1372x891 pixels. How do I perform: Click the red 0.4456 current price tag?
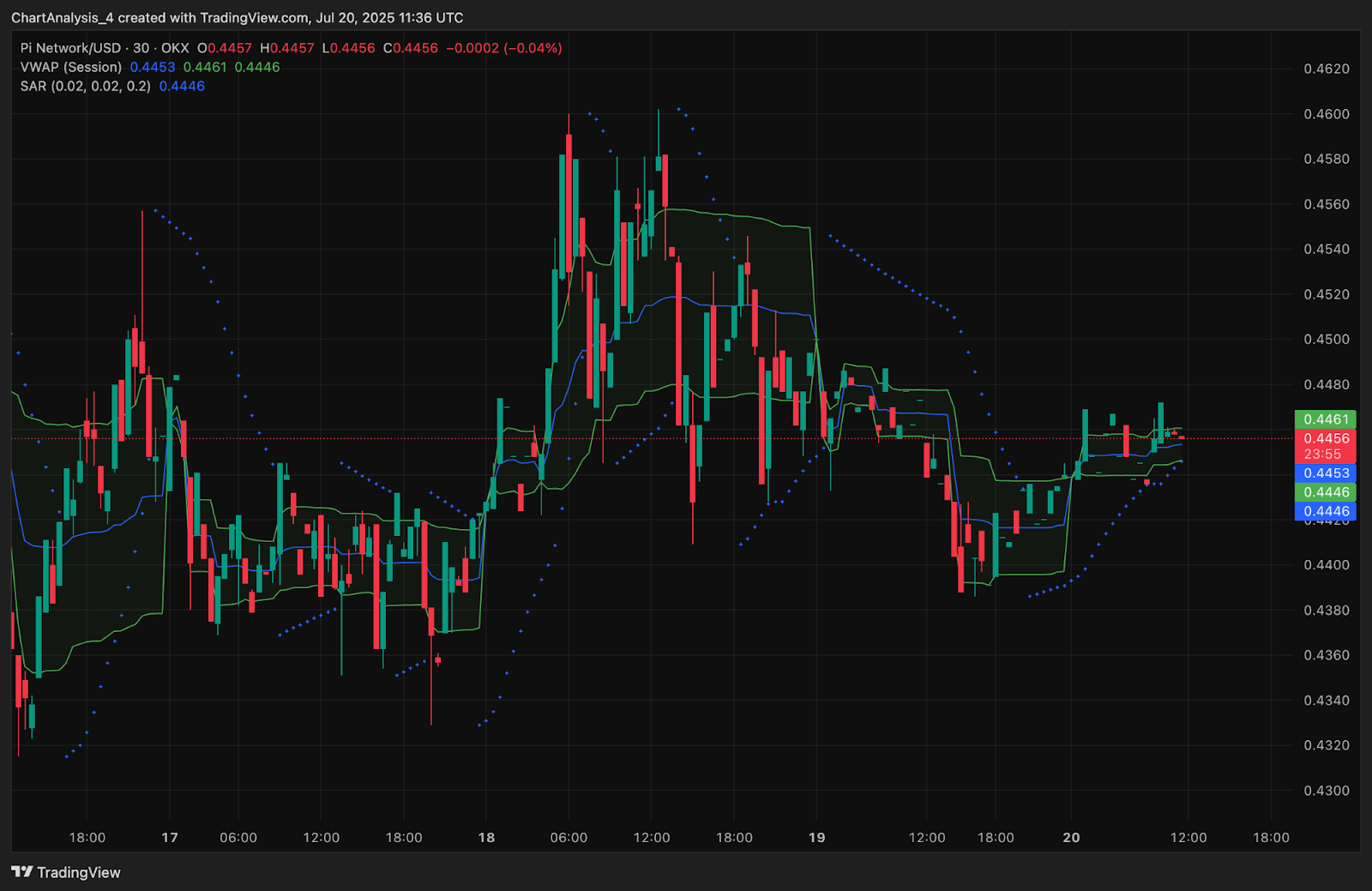tap(1325, 438)
